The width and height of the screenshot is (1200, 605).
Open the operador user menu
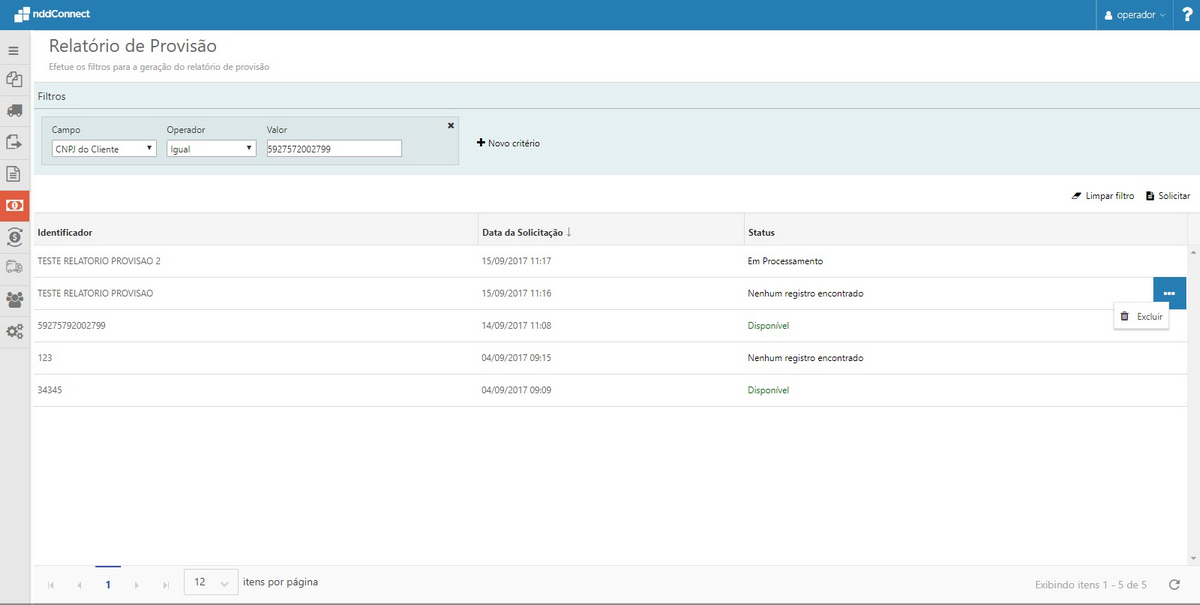click(1134, 15)
